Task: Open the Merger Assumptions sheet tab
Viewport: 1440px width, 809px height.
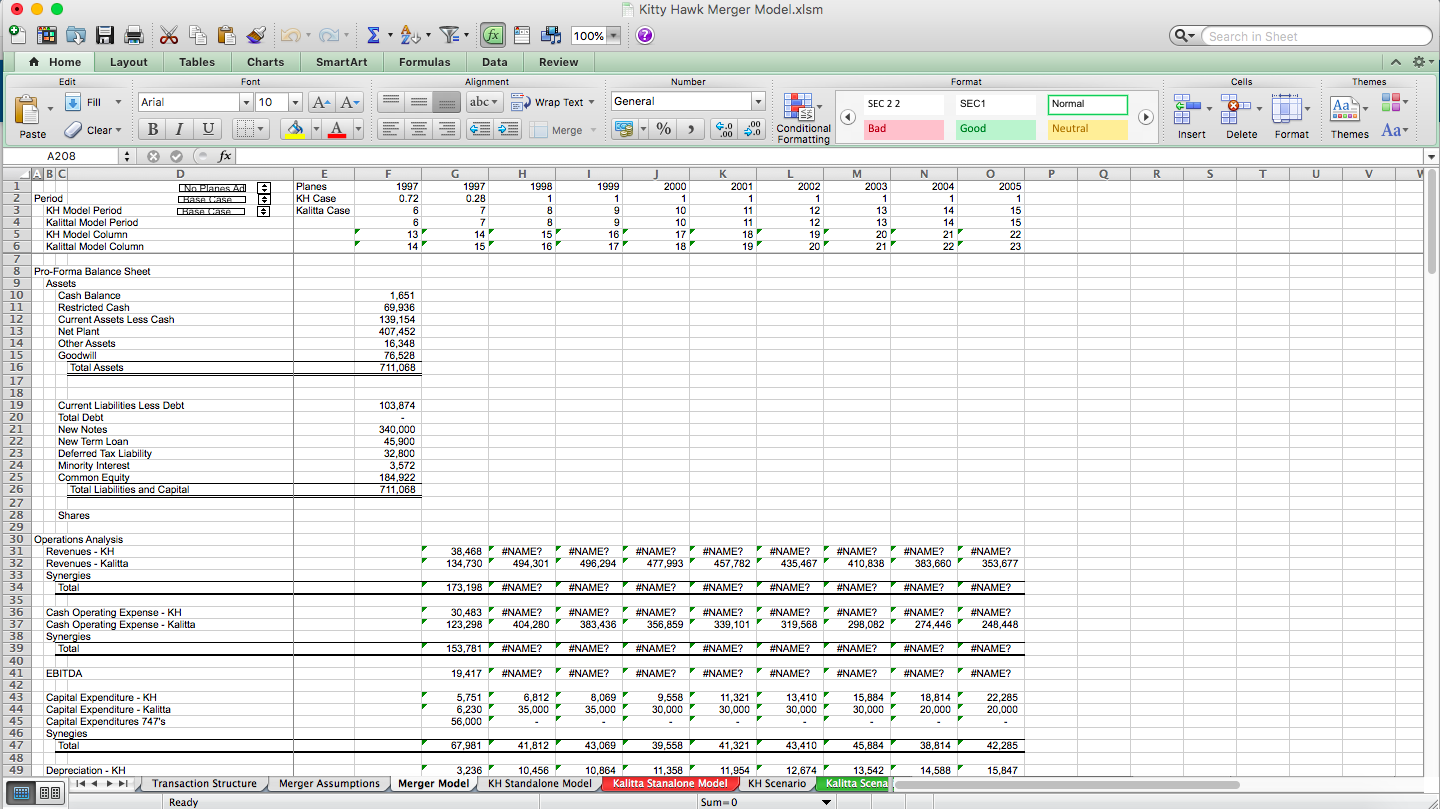Action: tap(329, 784)
